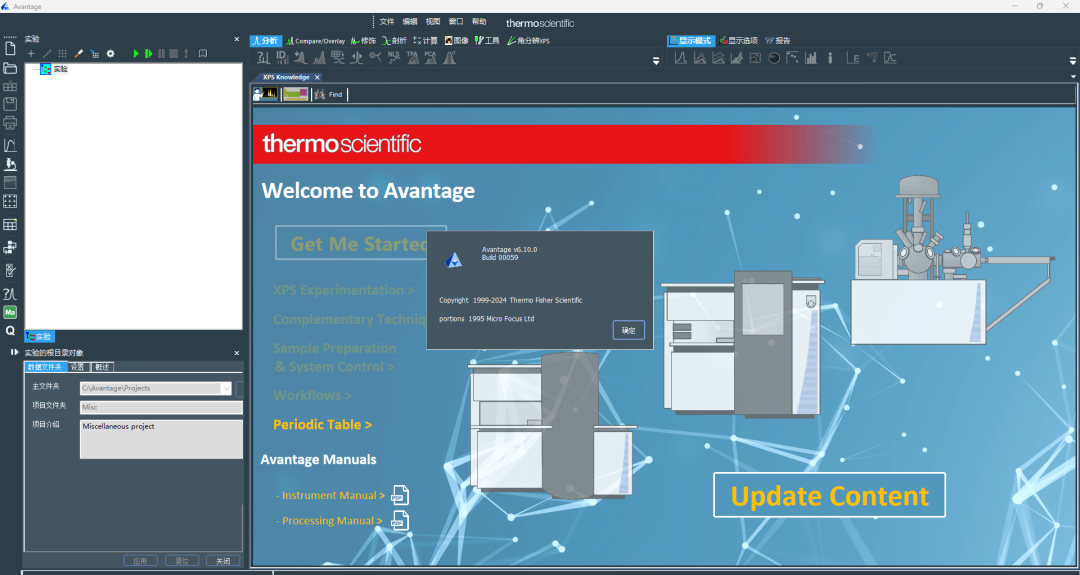Switch to the 工具 toolbar tab
Image resolution: width=1080 pixels, height=575 pixels.
point(487,41)
